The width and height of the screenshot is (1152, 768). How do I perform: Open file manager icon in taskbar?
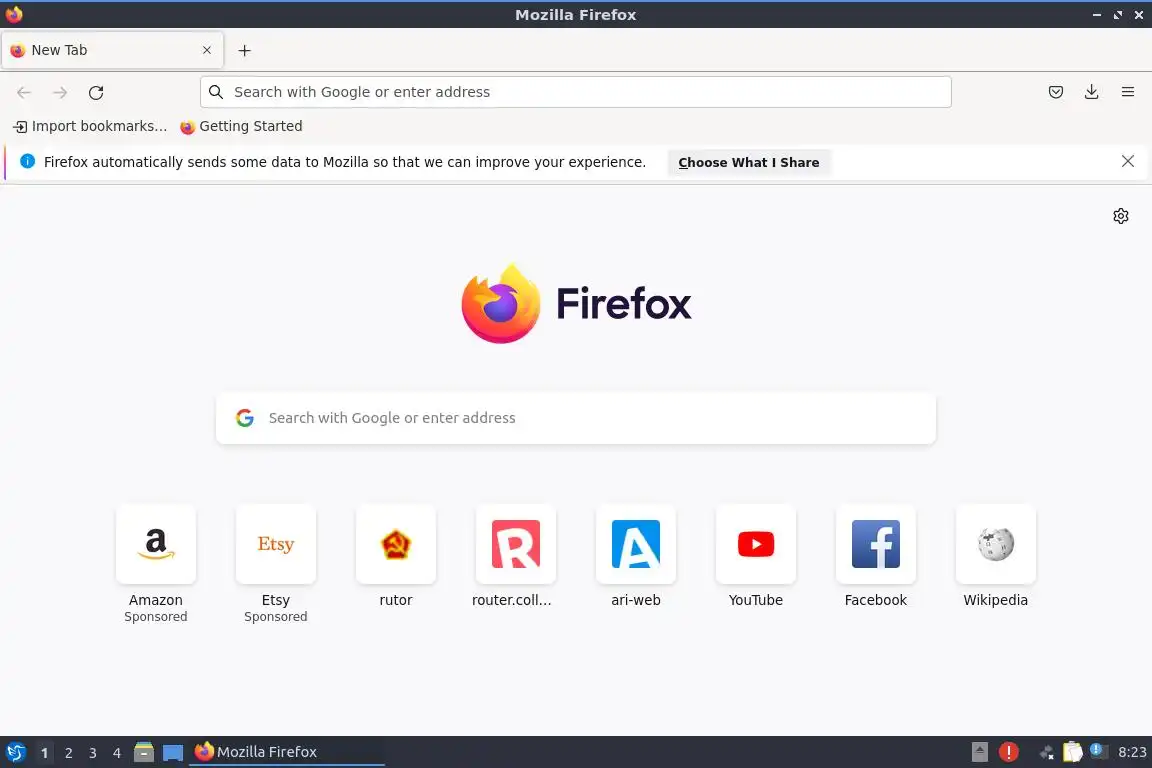point(144,752)
